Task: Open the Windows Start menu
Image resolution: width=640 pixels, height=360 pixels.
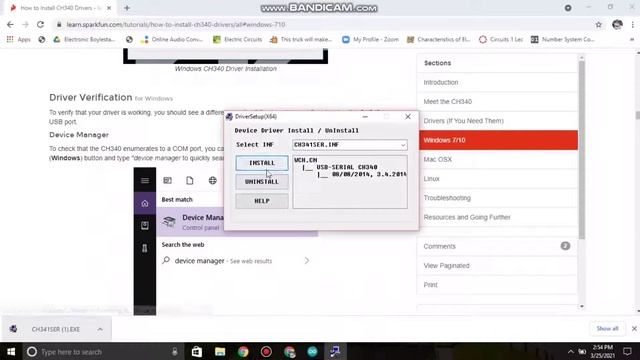Action: (11, 351)
